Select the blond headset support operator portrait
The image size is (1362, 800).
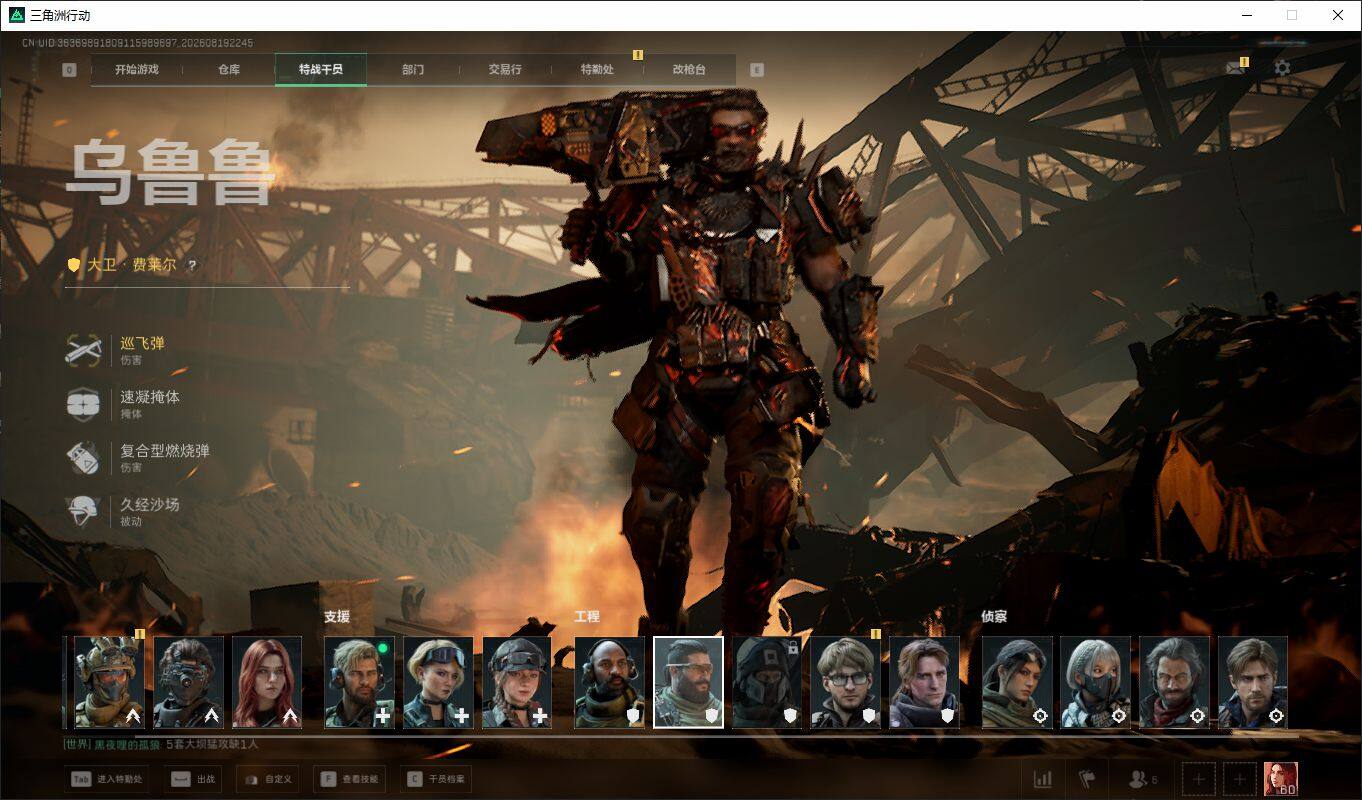click(359, 682)
